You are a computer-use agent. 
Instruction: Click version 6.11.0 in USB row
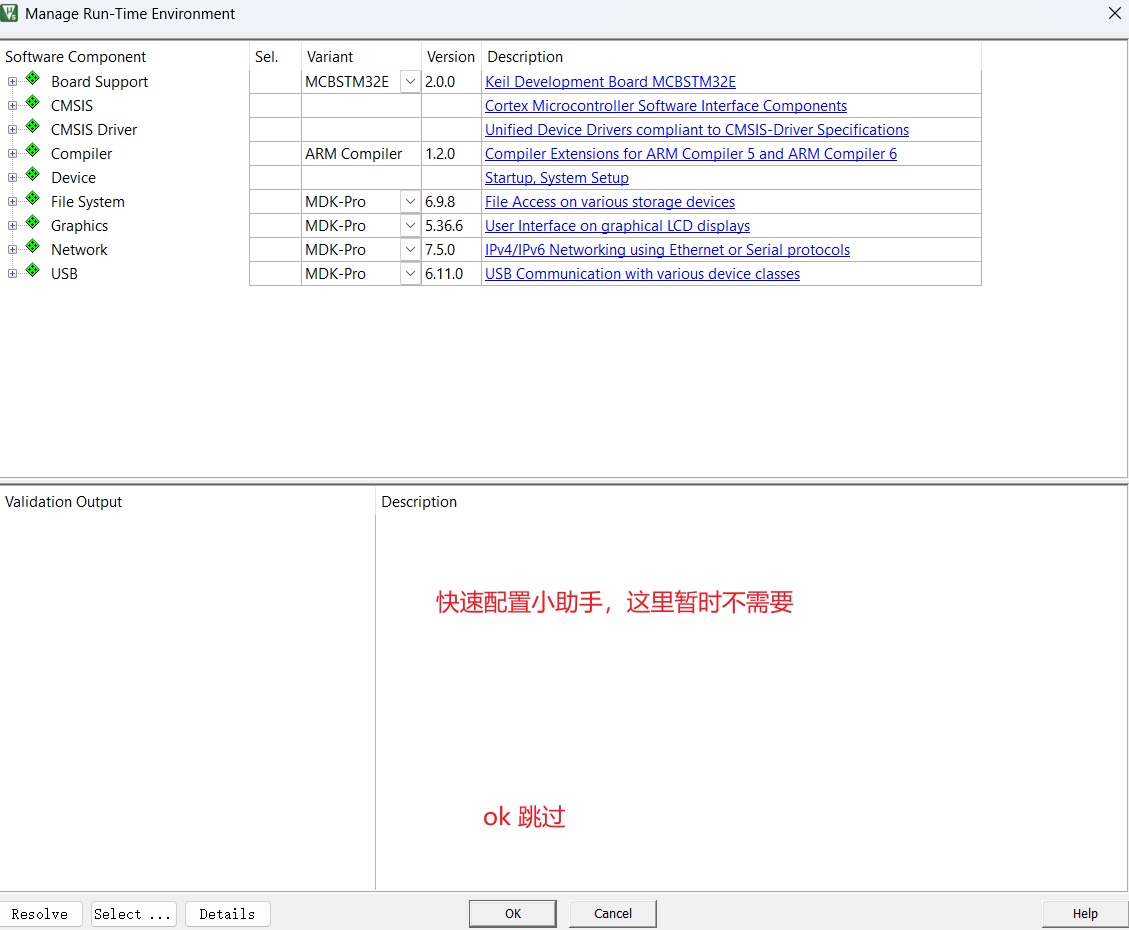[444, 274]
